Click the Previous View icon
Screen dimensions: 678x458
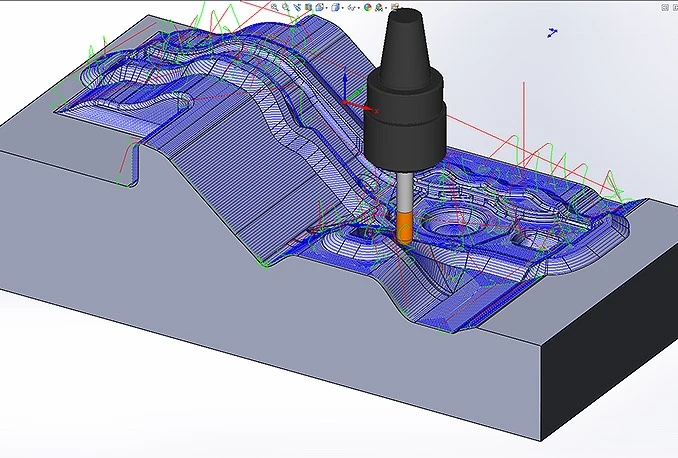point(297,7)
